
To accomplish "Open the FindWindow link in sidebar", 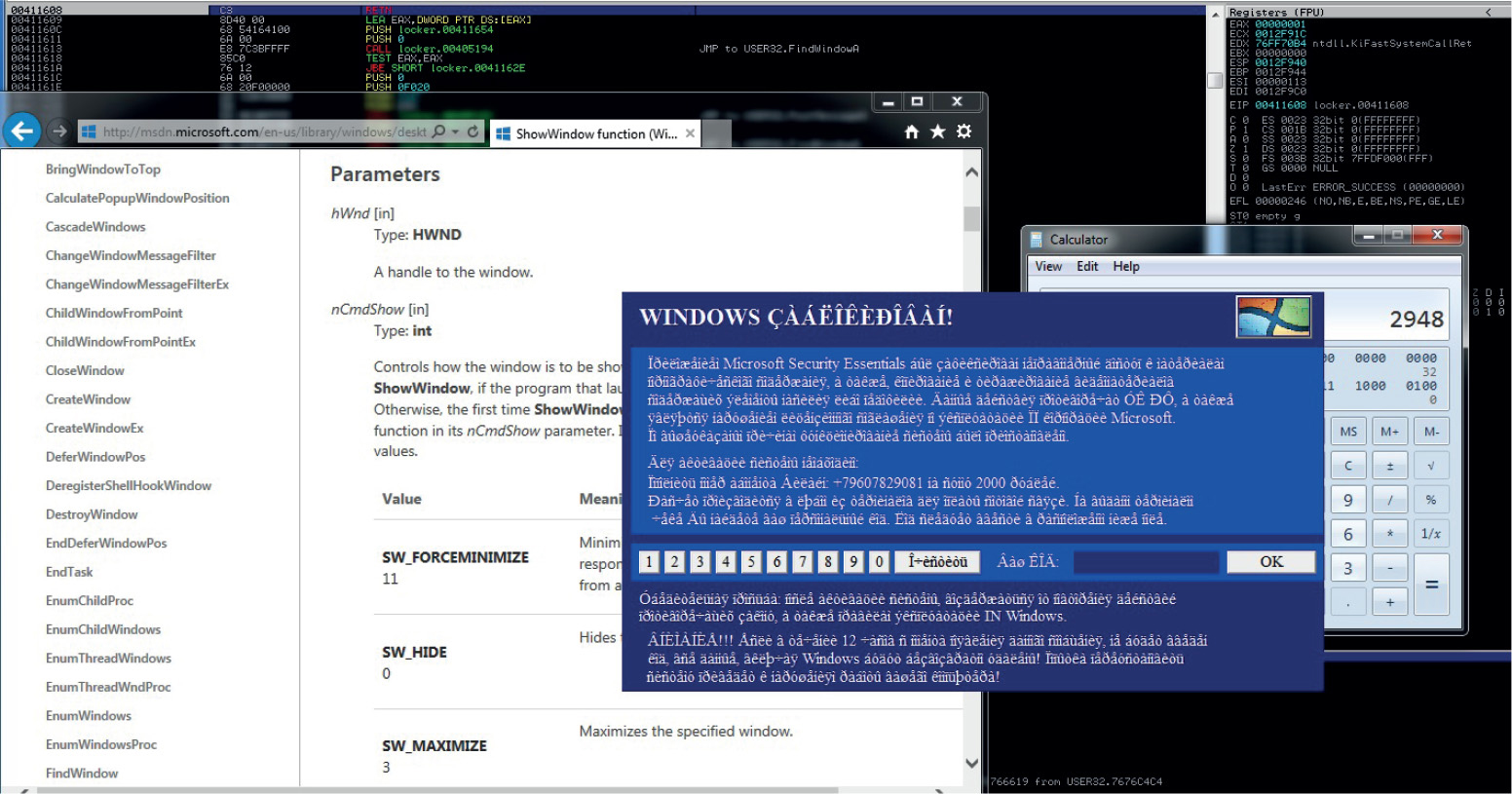I will click(x=82, y=773).
